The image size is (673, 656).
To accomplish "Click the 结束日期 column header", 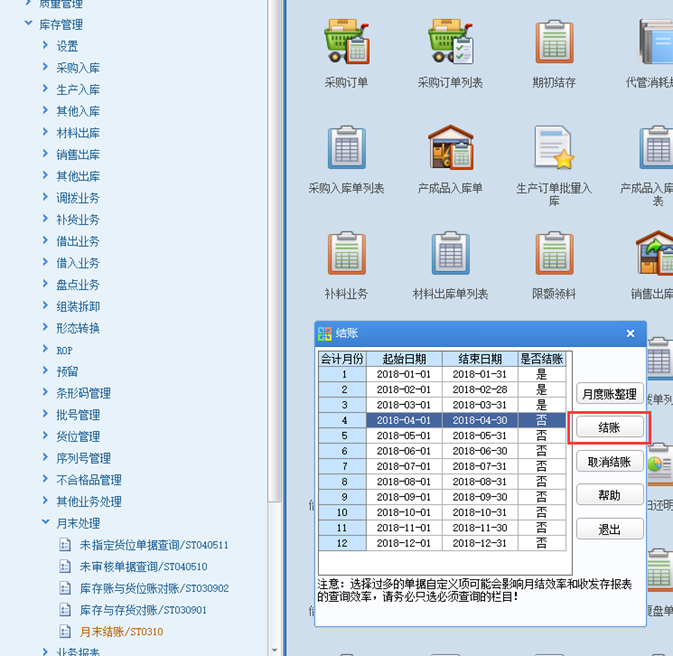I will 480,359.
